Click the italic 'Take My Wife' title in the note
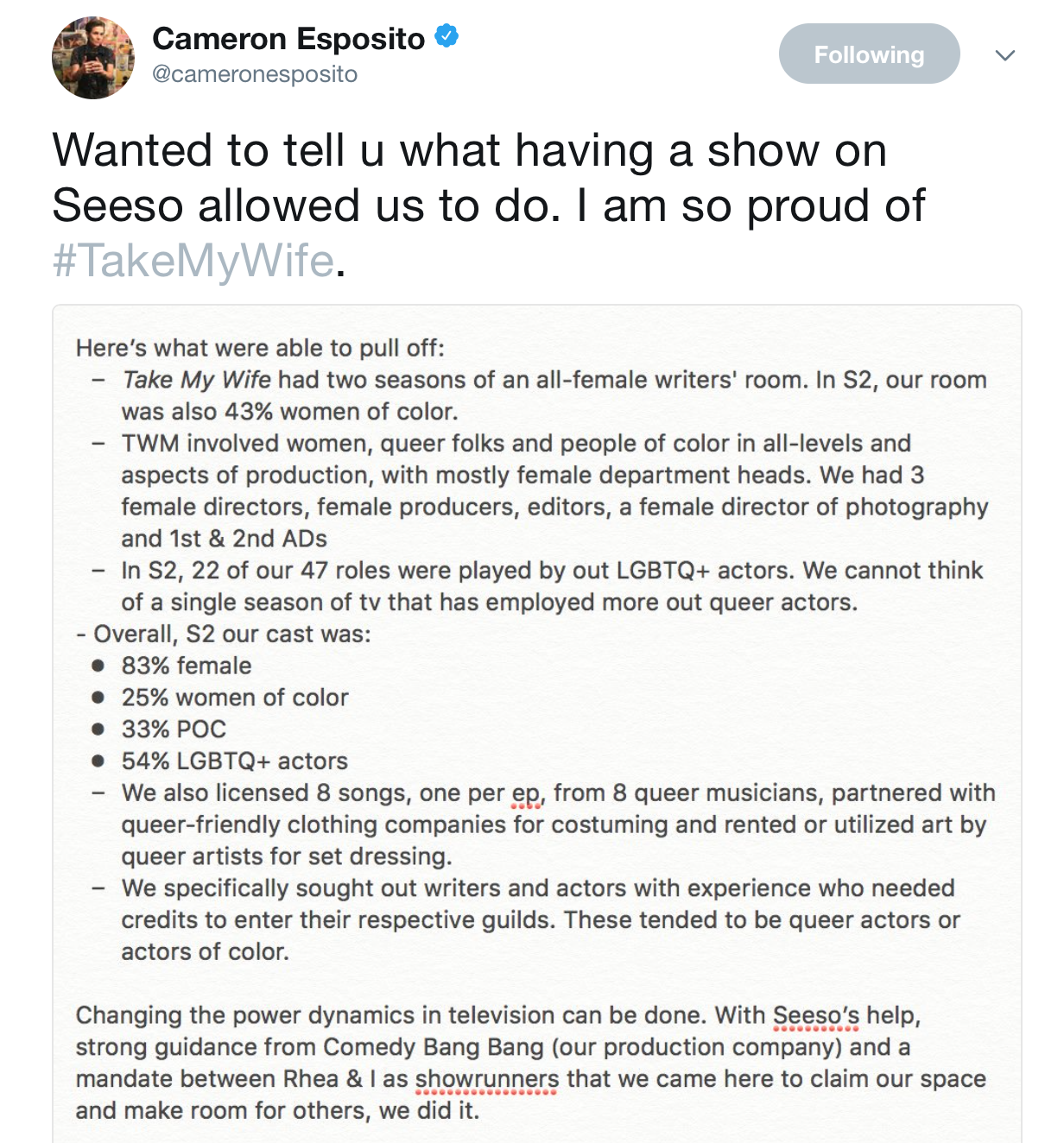Viewport: 1064px width, 1143px height. (197, 380)
